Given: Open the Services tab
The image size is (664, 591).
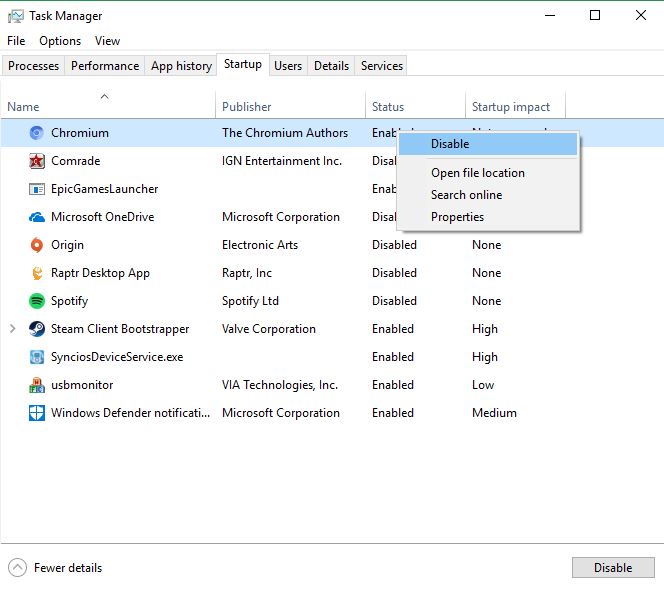Looking at the screenshot, I should pos(382,66).
